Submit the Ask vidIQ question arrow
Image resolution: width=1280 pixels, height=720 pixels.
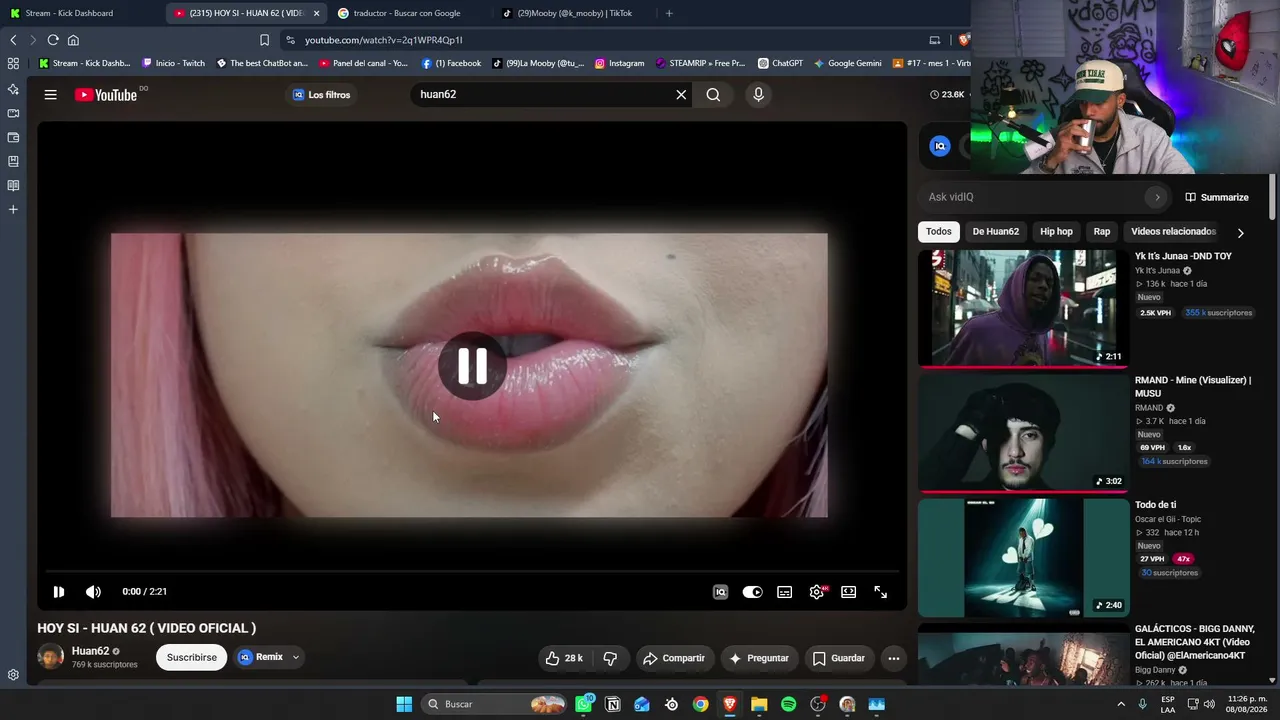coord(1157,197)
